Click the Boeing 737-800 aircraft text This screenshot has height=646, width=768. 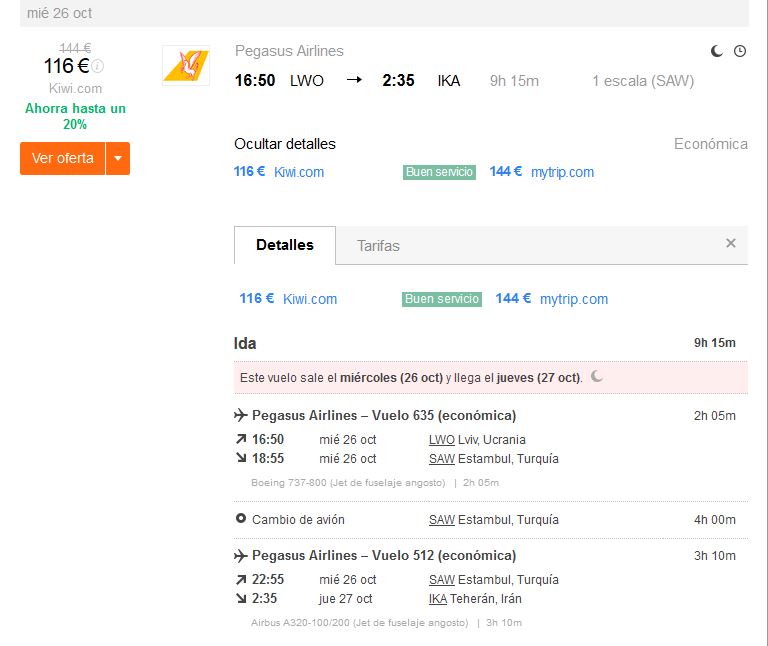point(348,483)
